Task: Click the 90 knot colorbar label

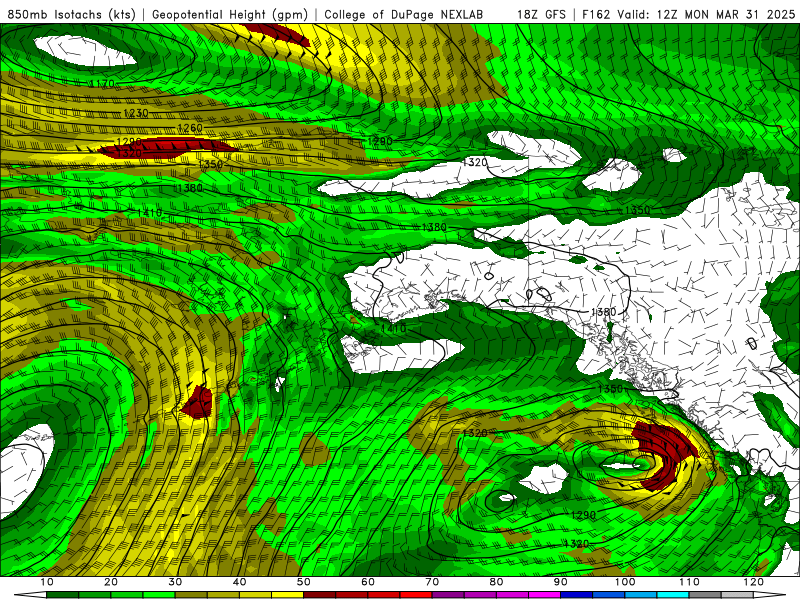Action: [561, 582]
